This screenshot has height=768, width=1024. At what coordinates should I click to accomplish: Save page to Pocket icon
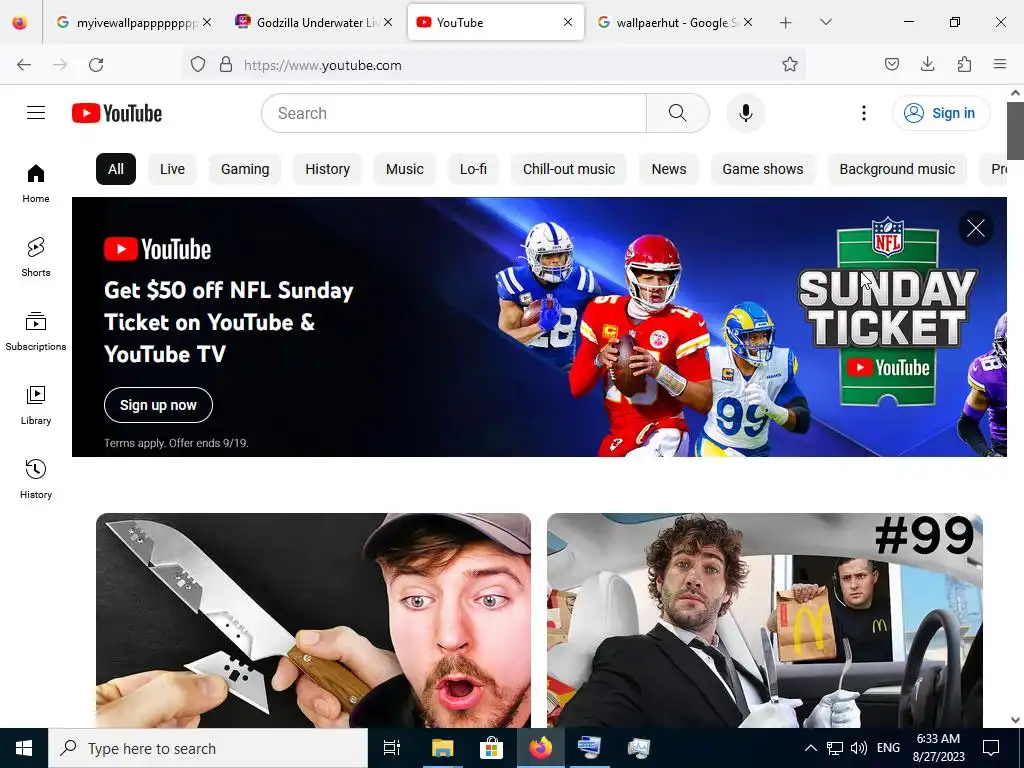point(891,64)
